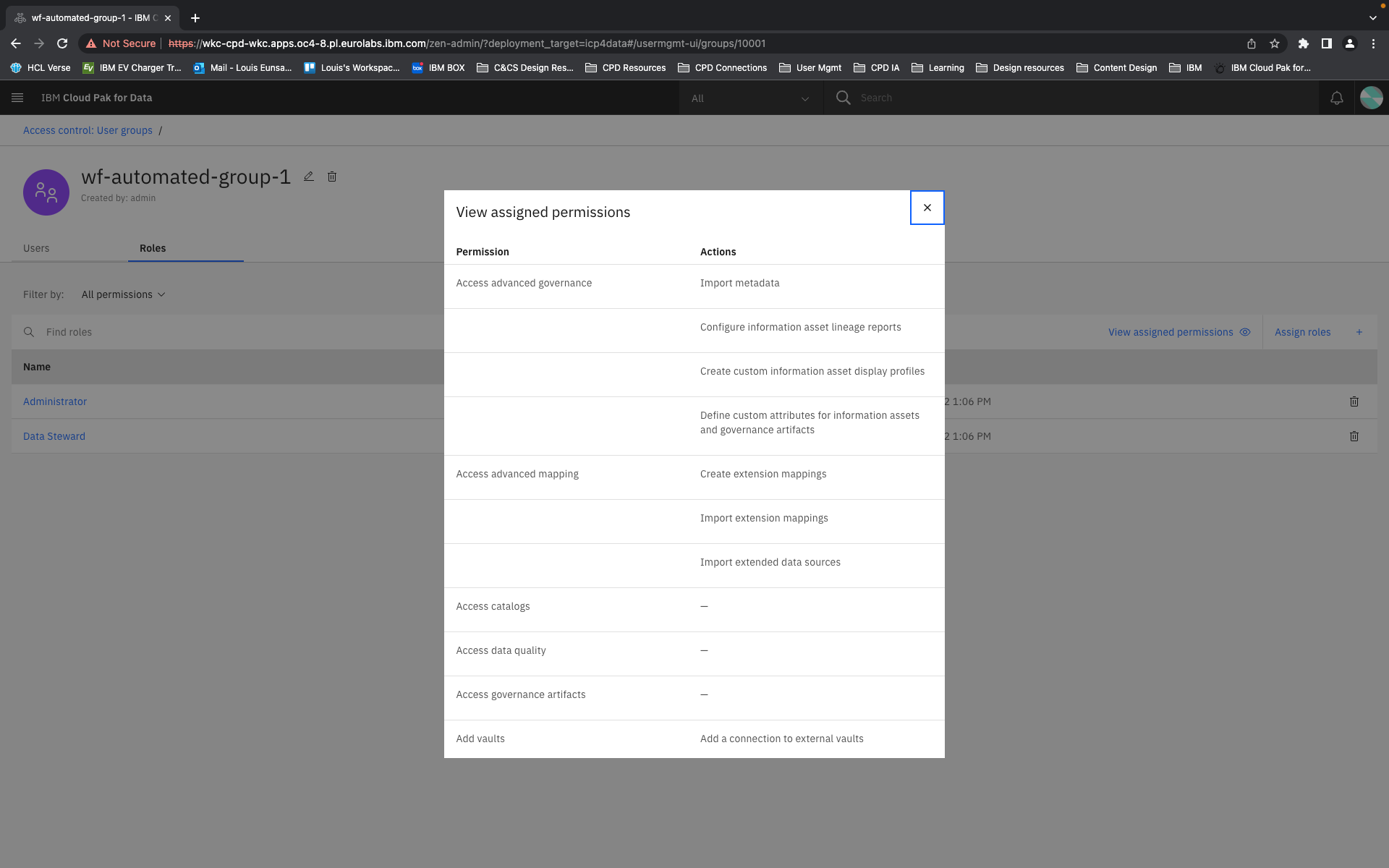Open the IBM EV Charger bookmark
Image resolution: width=1389 pixels, height=868 pixels.
click(132, 68)
